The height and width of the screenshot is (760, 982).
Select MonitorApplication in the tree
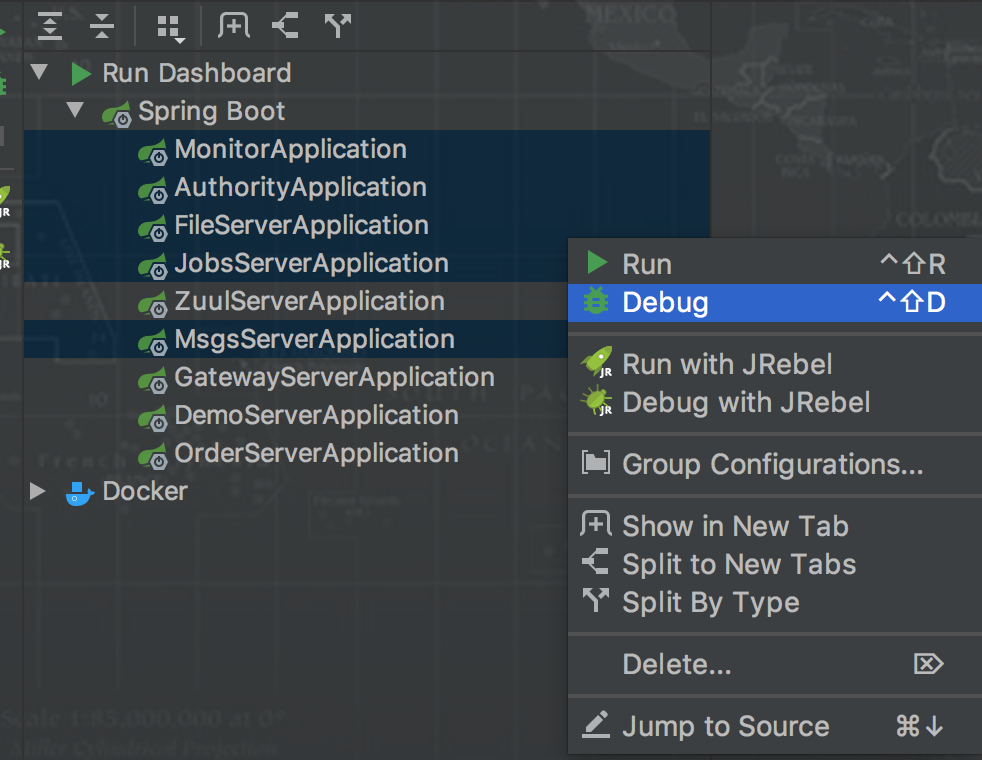click(291, 149)
